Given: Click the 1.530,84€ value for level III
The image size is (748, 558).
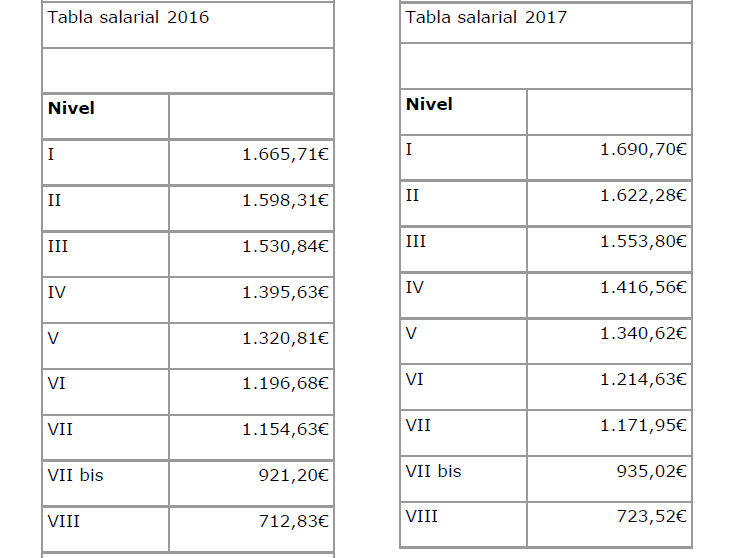Looking at the screenshot, I should [285, 246].
